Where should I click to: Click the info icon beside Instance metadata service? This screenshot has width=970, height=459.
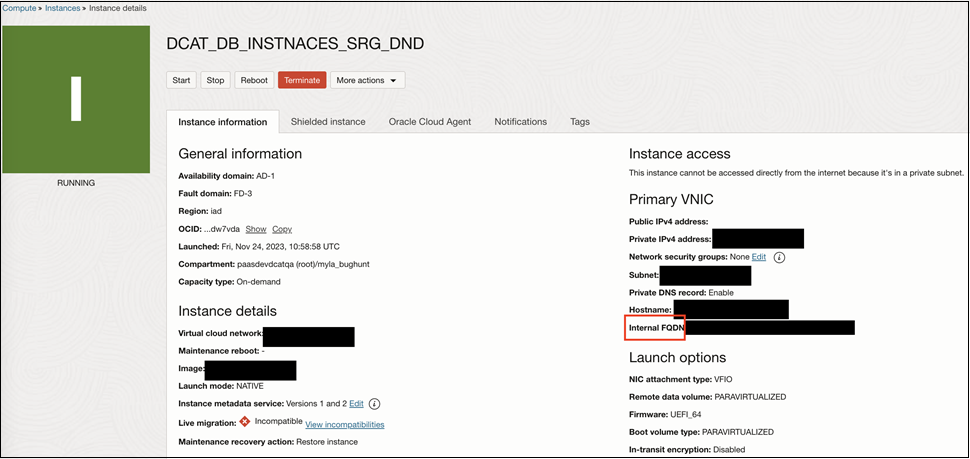(375, 404)
